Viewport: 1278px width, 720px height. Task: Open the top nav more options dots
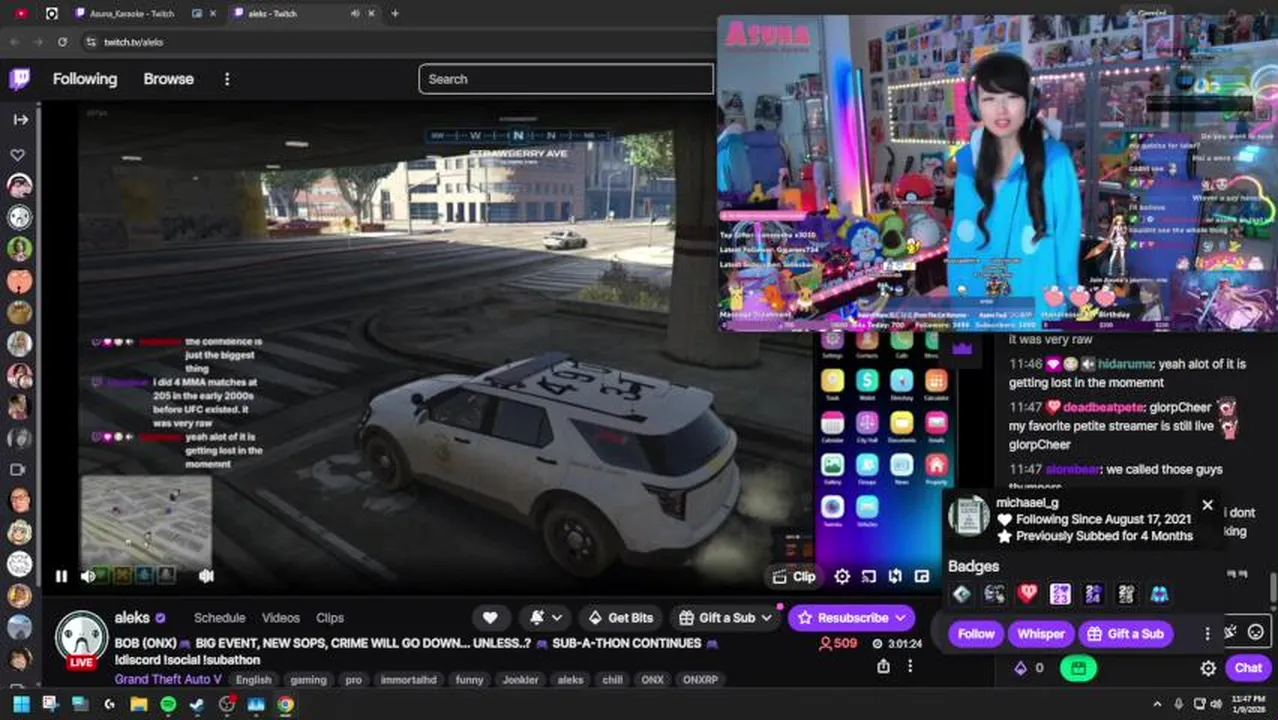227,79
